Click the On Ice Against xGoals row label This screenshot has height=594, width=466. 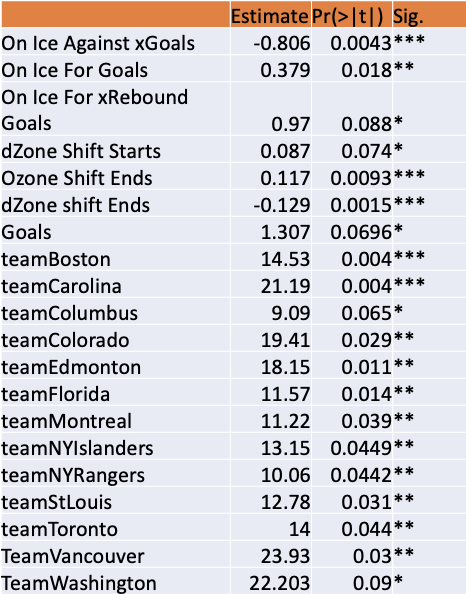[98, 43]
